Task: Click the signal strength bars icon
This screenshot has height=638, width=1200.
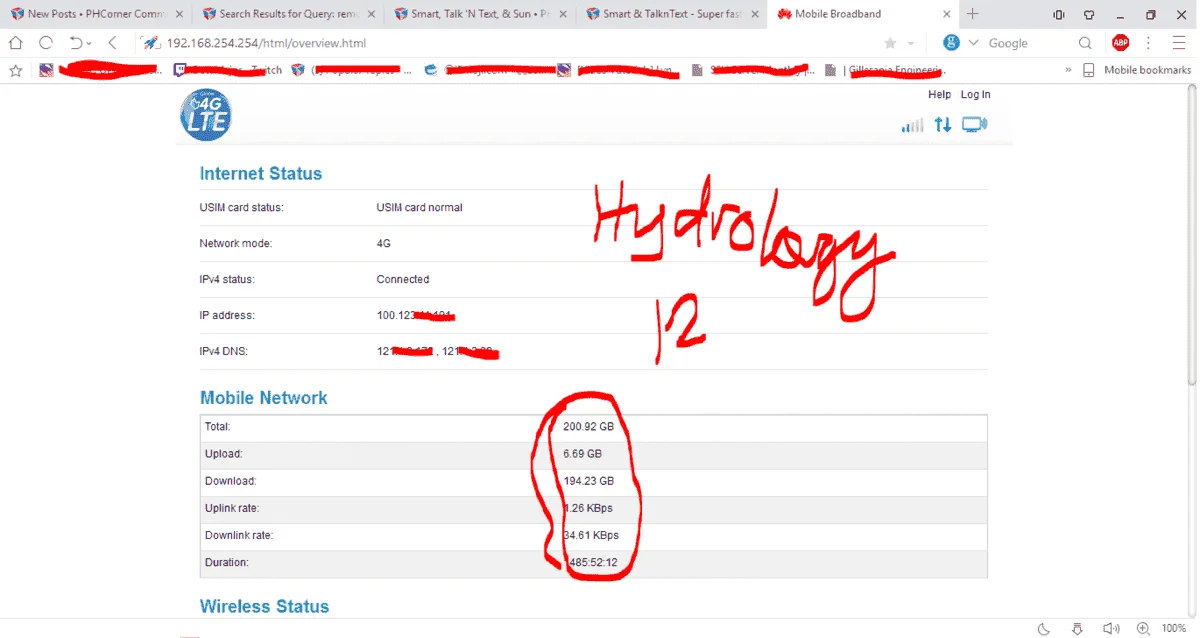Action: pos(912,125)
